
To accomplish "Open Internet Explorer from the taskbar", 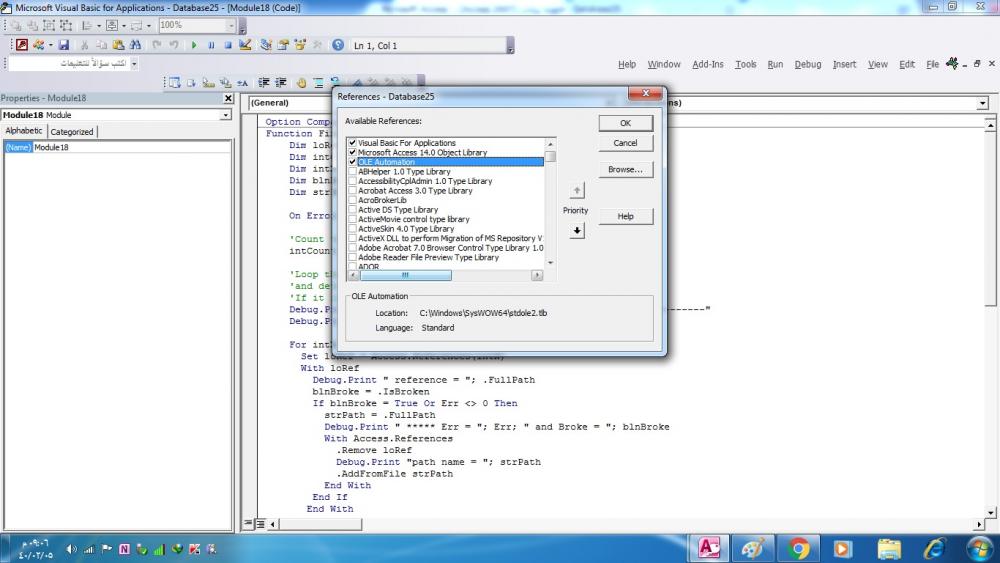I will click(x=935, y=548).
